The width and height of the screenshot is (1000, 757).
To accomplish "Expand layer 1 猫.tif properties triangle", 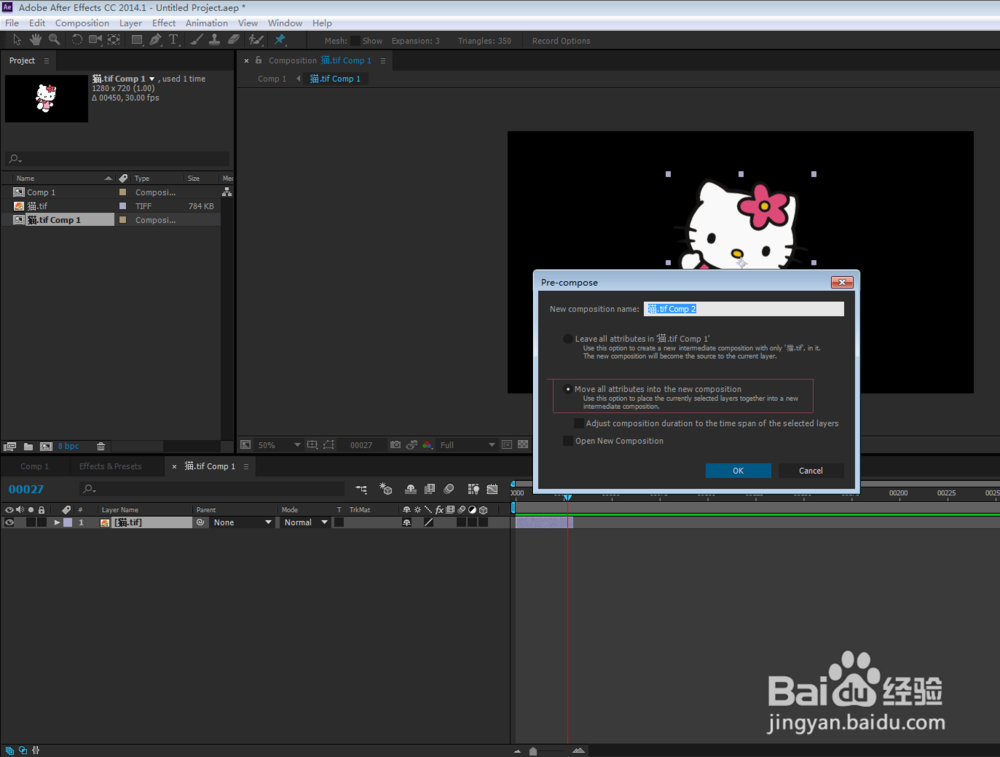I will (57, 522).
